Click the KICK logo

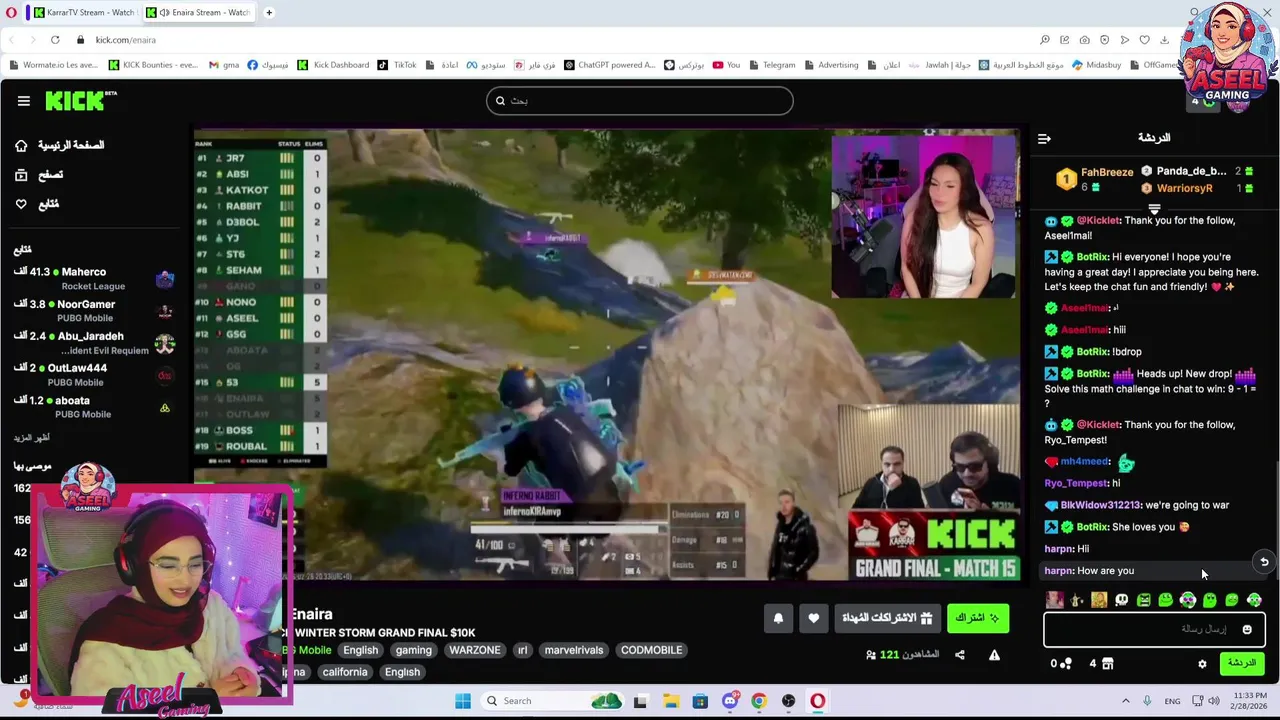80,100
